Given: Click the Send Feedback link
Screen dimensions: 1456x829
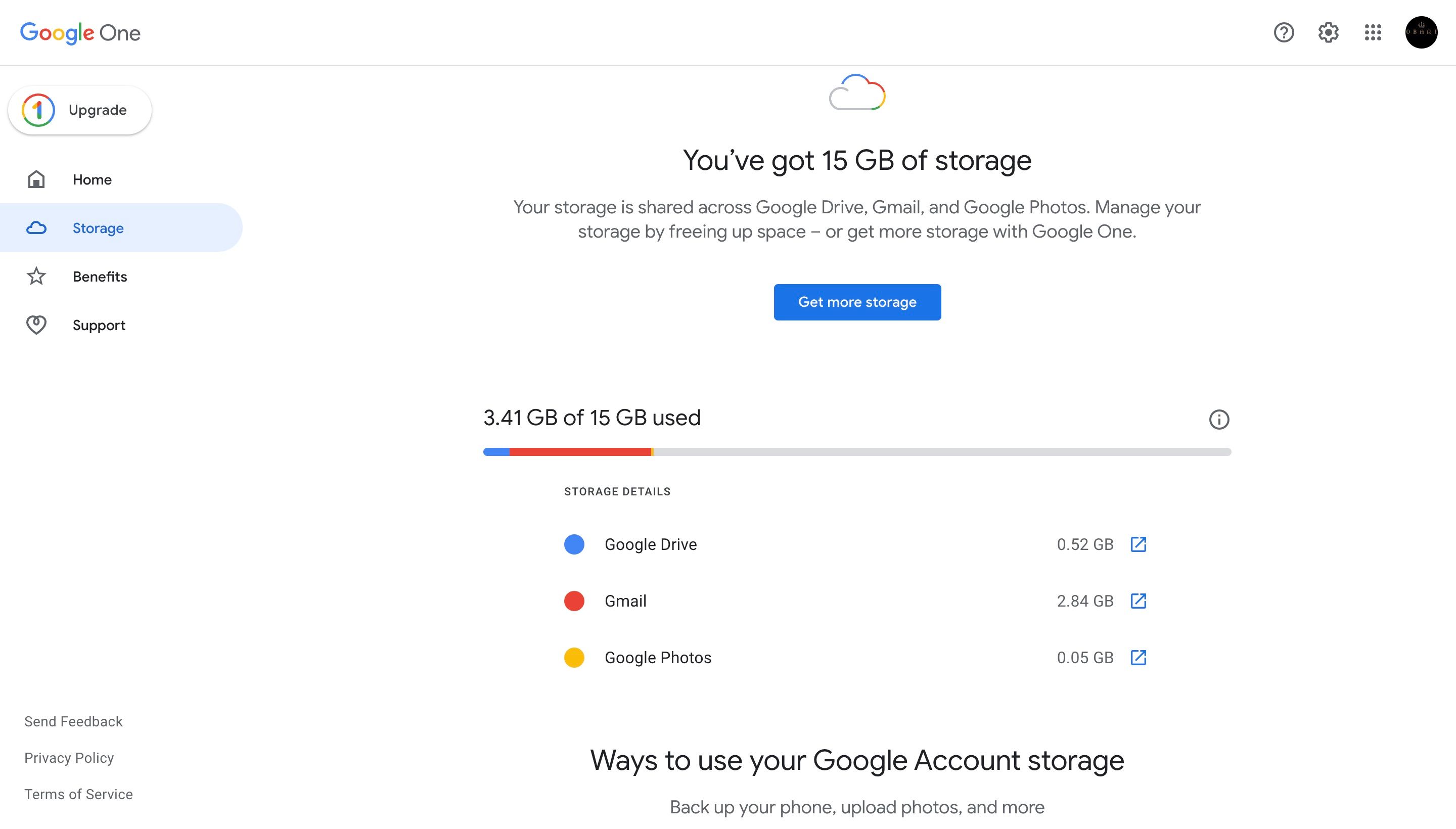Looking at the screenshot, I should [73, 721].
